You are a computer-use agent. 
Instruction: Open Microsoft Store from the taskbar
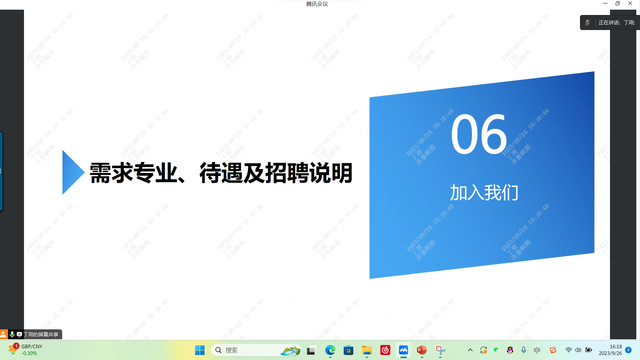348,350
